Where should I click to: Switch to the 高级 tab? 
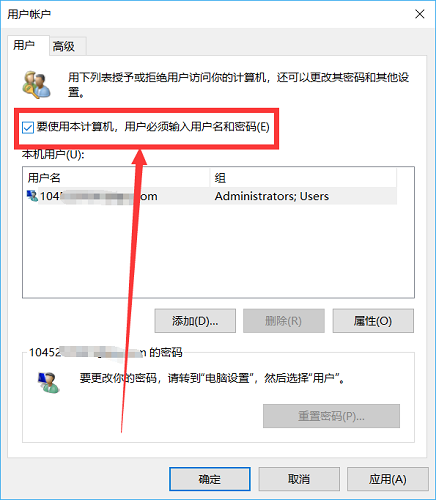click(x=68, y=46)
